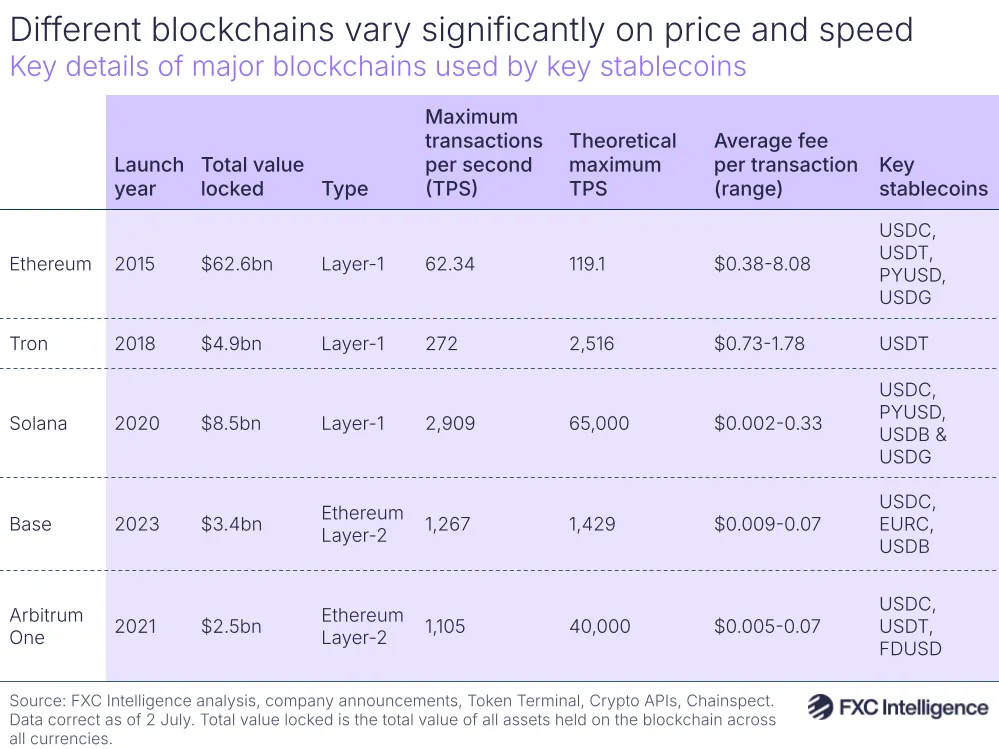Click the Arbitrum One row label

point(46,626)
